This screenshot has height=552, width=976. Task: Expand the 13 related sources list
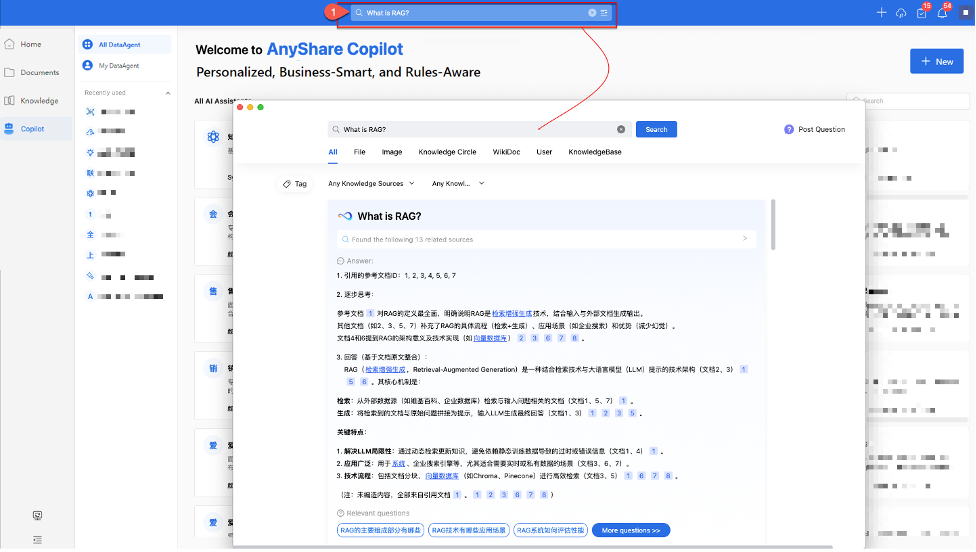point(744,239)
